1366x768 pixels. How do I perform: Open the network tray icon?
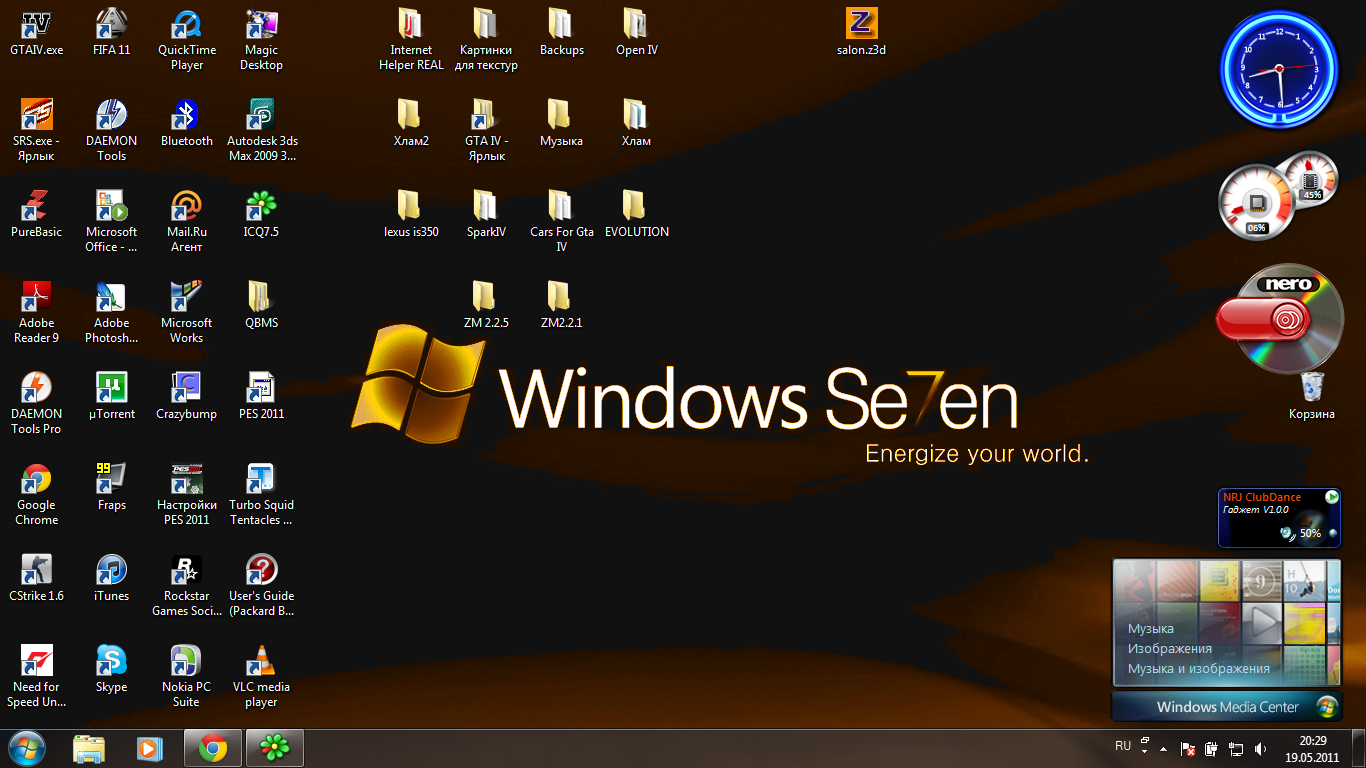click(1236, 748)
